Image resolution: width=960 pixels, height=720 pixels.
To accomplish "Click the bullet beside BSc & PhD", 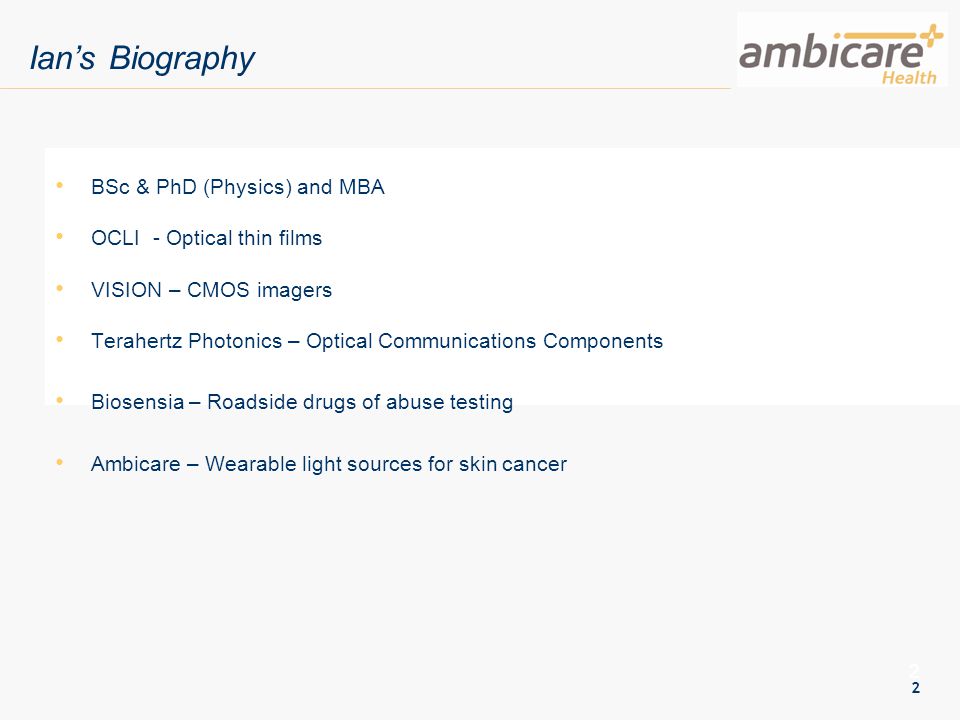I will tap(59, 184).
